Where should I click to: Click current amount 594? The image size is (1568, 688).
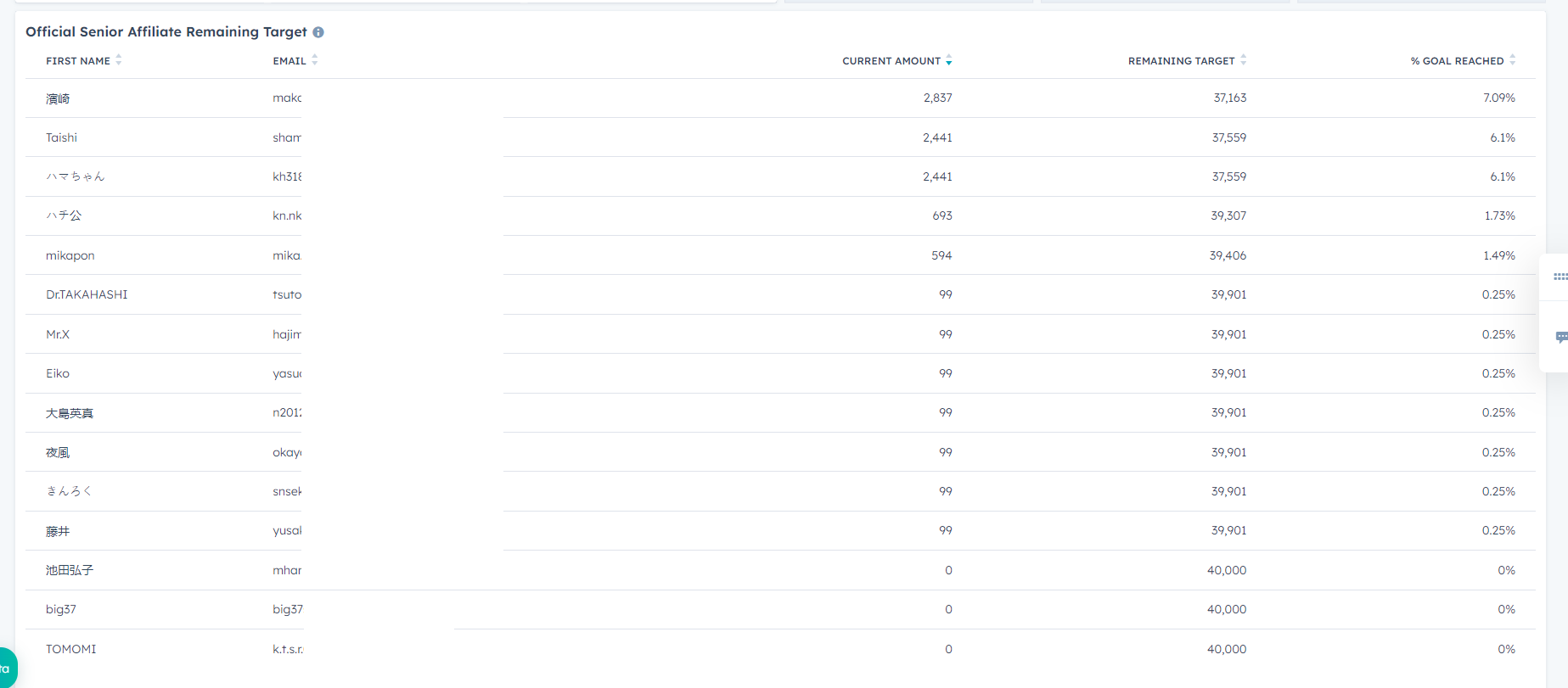pos(941,255)
